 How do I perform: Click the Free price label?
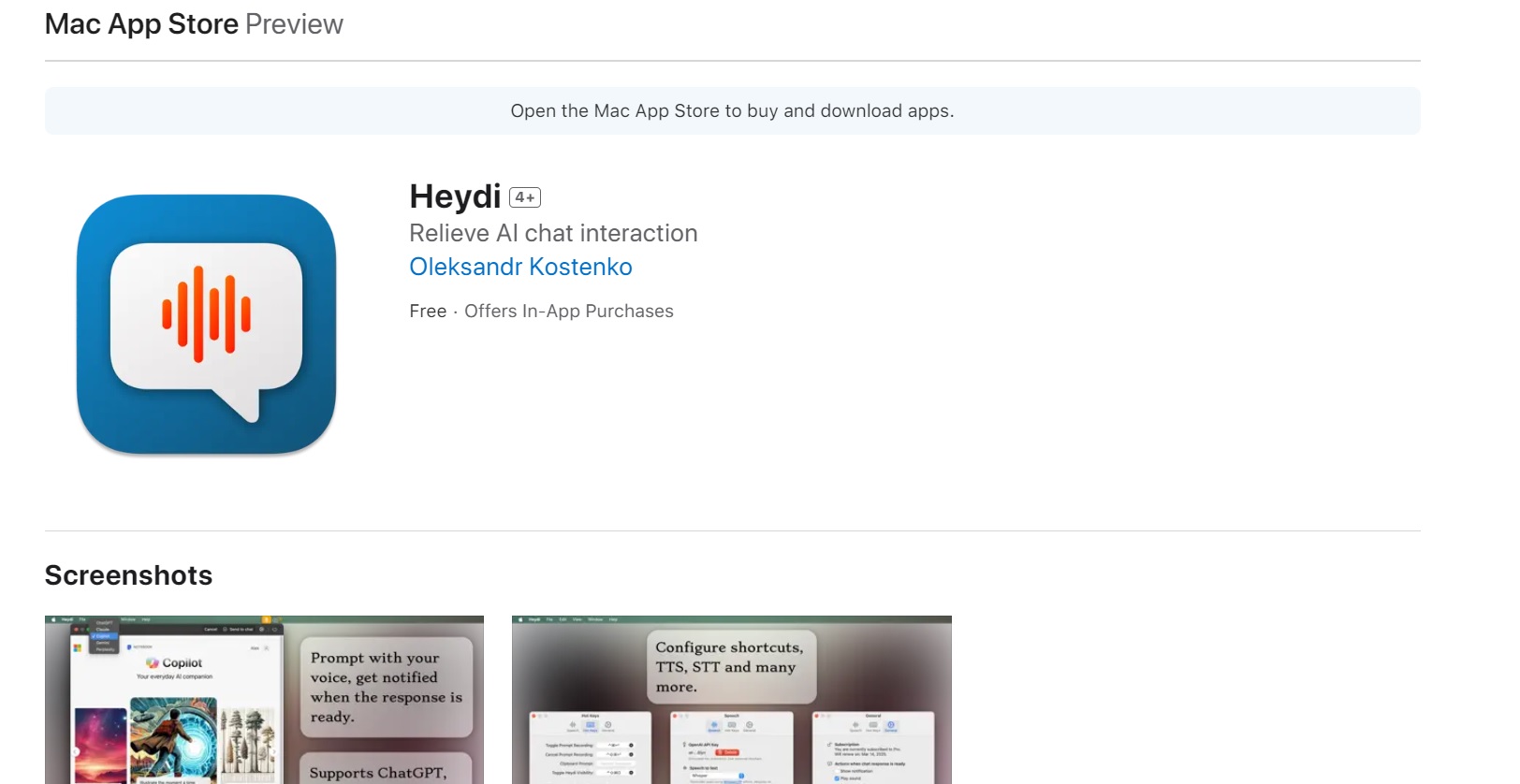[428, 311]
